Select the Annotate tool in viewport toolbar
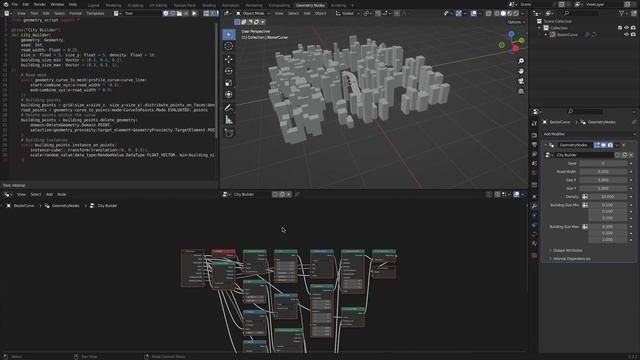 coord(229,108)
